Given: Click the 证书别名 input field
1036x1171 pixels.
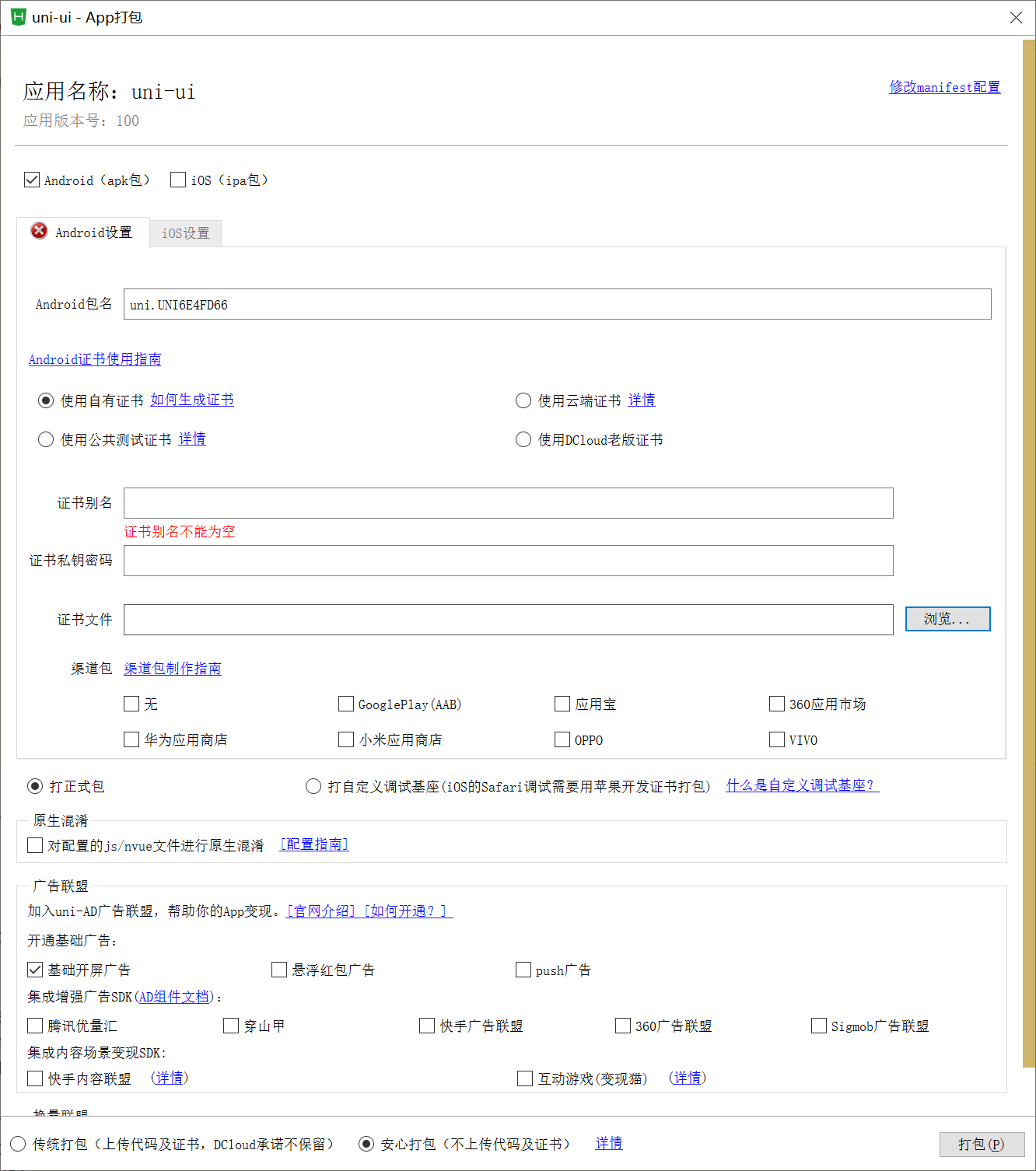Looking at the screenshot, I should click(508, 503).
